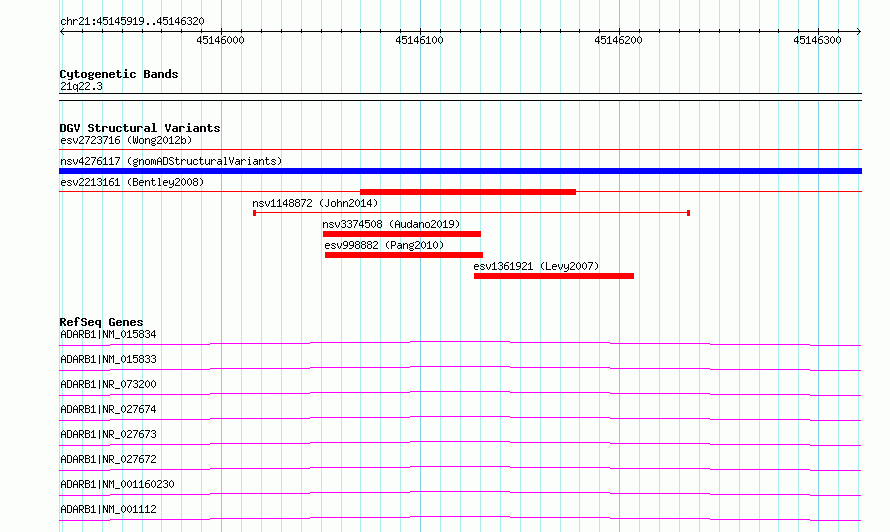Select the DGV Structural Variants track heading
This screenshot has height=532, width=890.
tap(140, 128)
